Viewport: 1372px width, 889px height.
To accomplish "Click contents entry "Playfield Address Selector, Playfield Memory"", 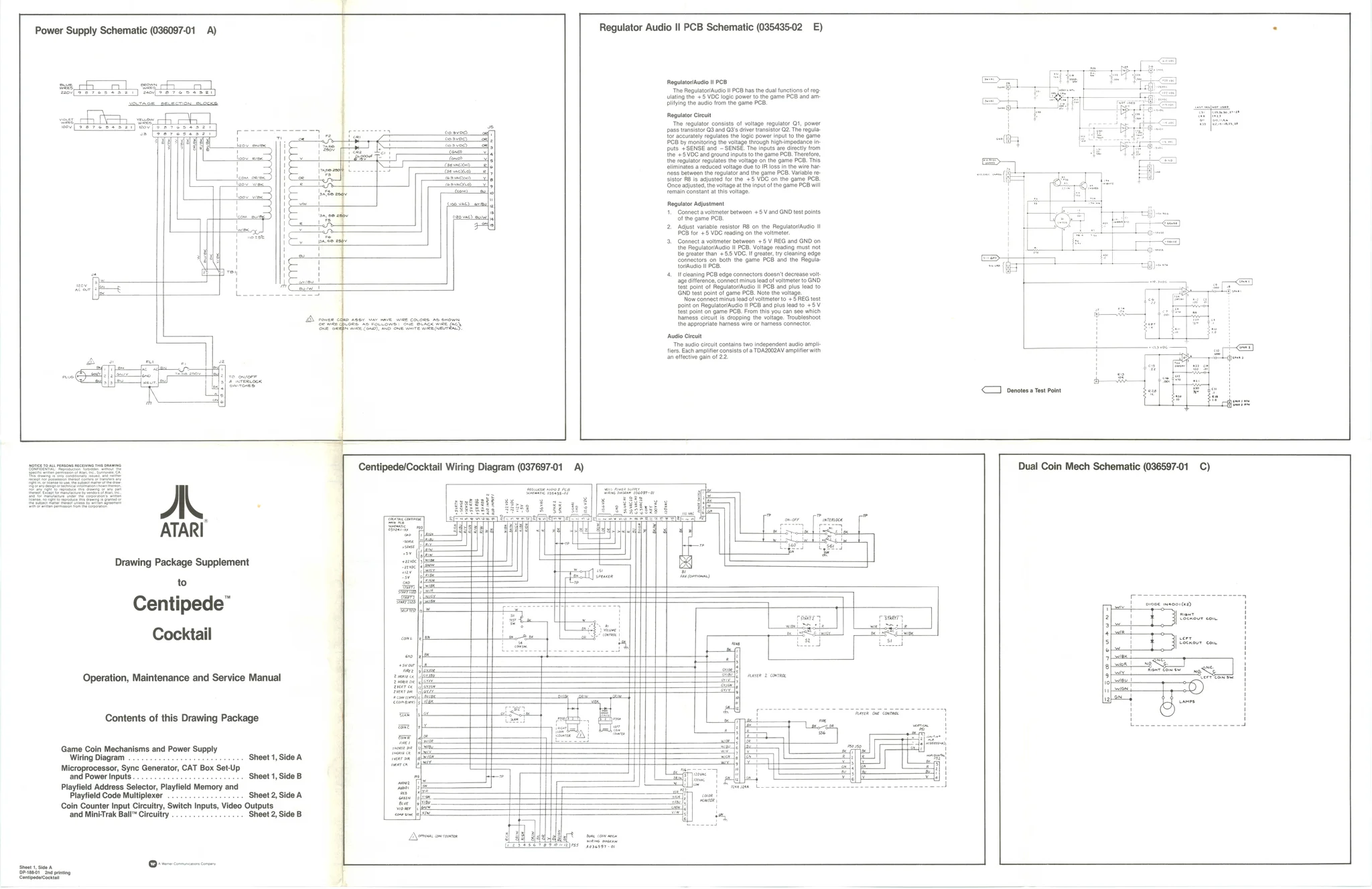I will pos(149,787).
